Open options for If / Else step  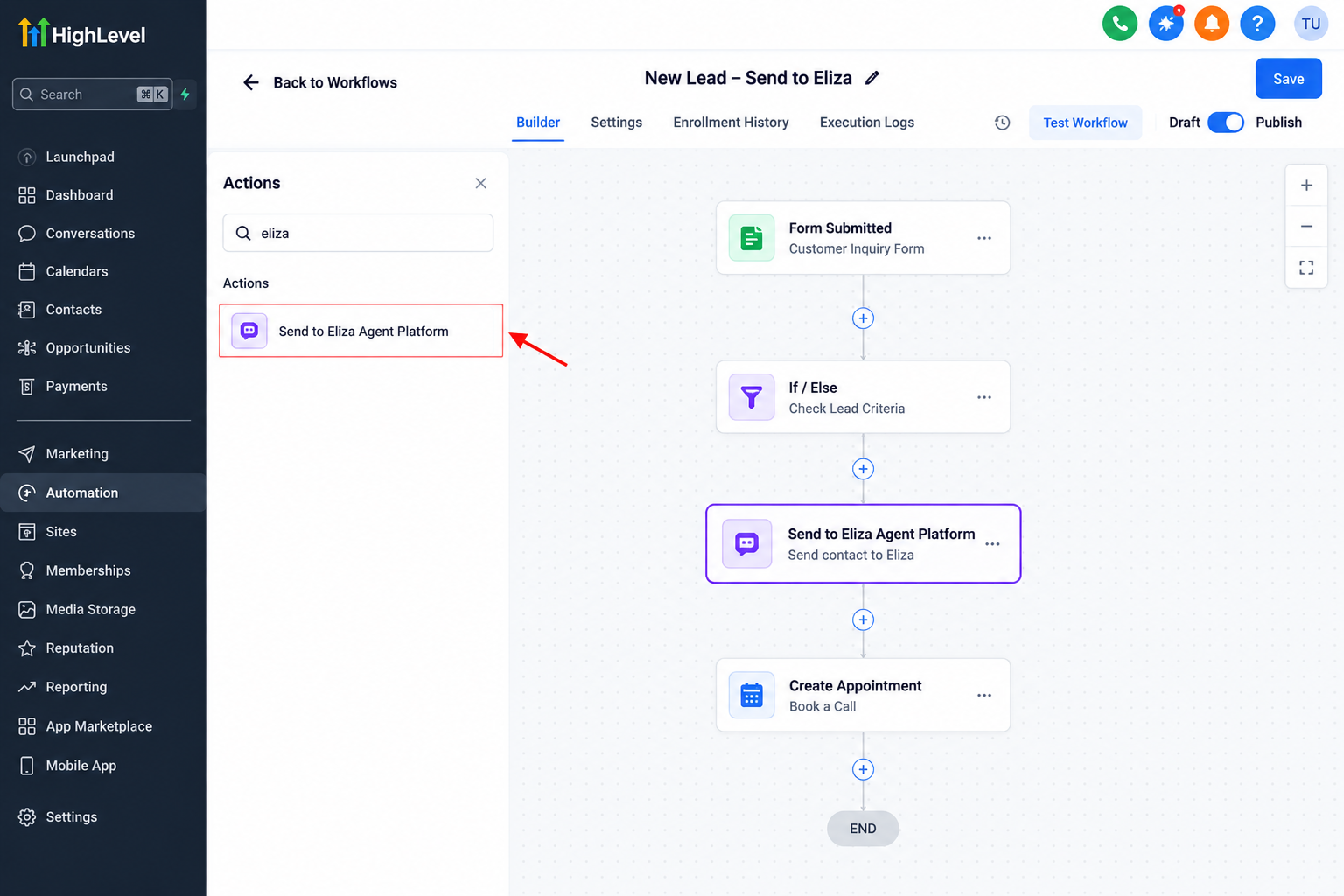click(984, 397)
